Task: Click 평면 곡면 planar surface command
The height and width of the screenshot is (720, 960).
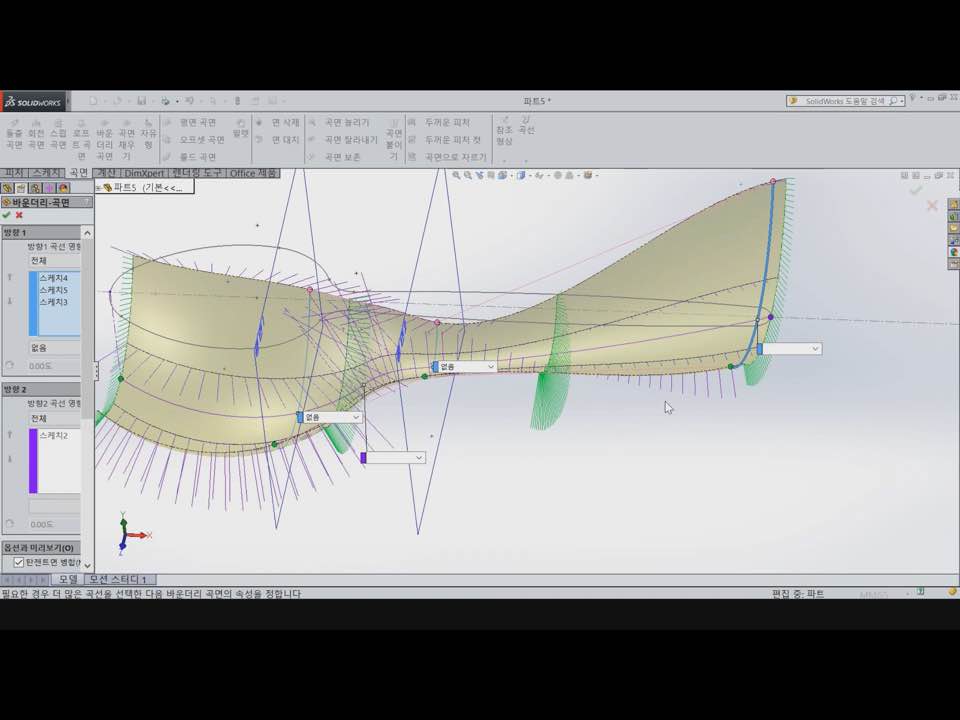Action: [195, 122]
